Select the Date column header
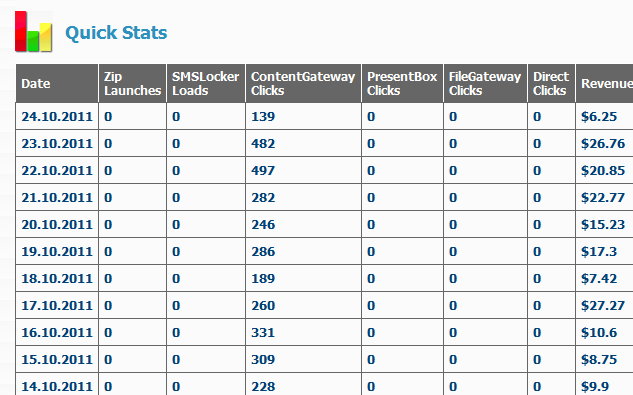The height and width of the screenshot is (395, 633). point(57,83)
